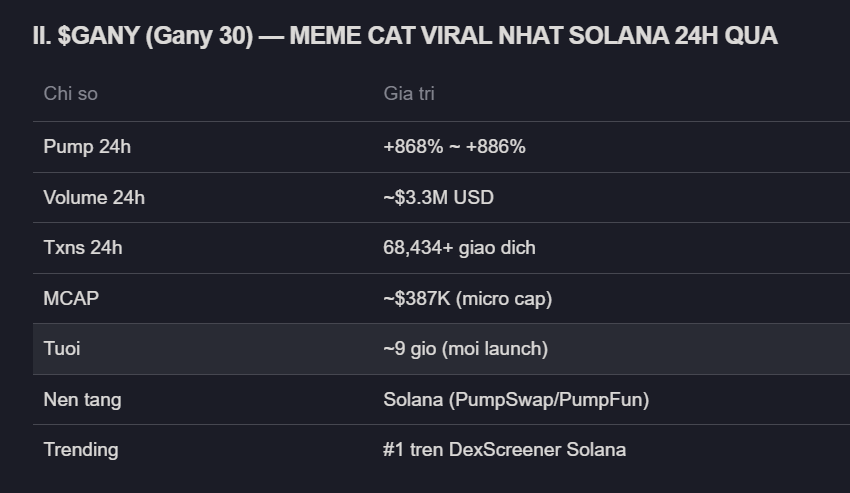Click the '#1' rank in the Trending row
Viewport: 850px width, 493px height.
[392, 450]
